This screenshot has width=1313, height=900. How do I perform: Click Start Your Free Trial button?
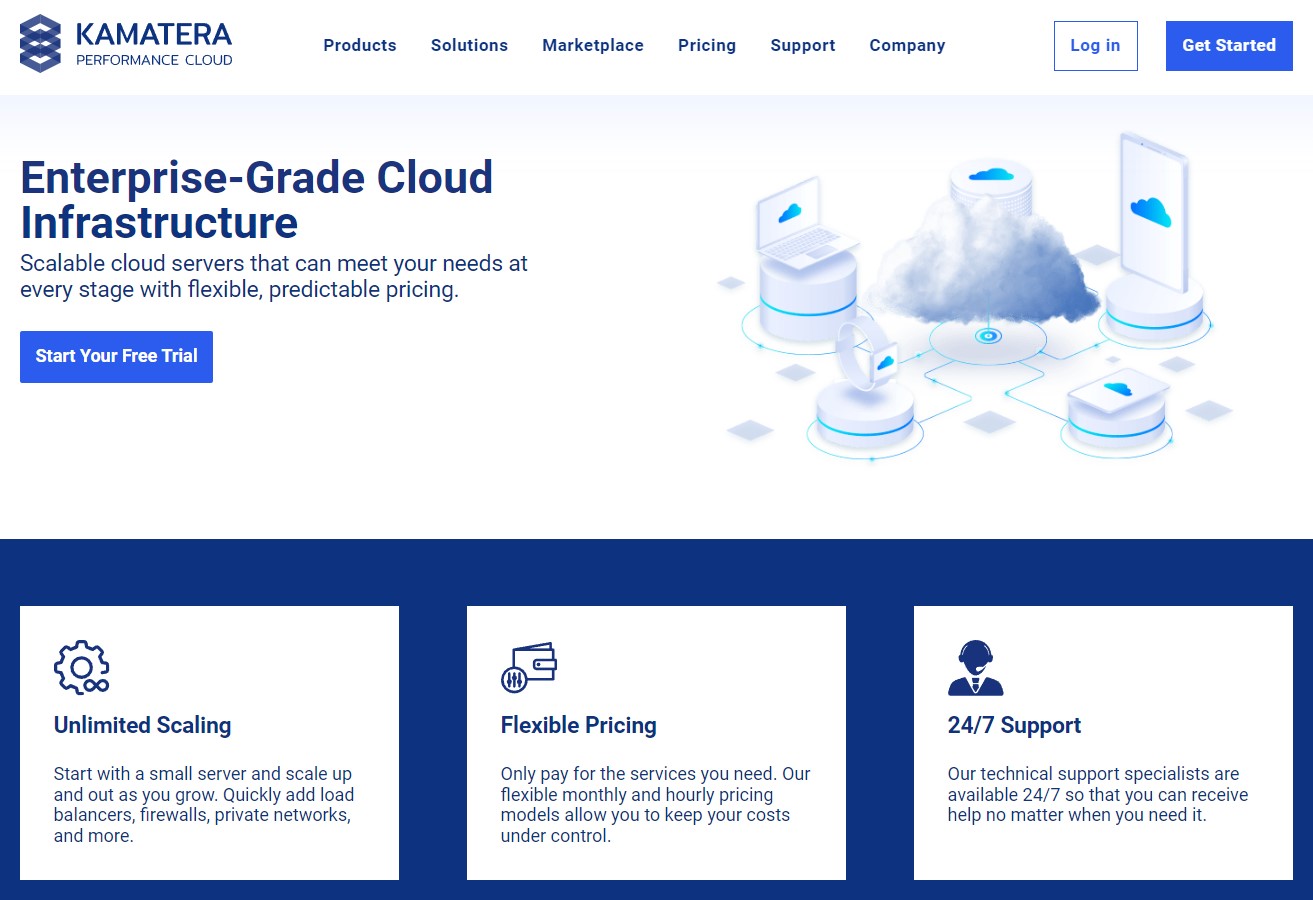click(116, 357)
